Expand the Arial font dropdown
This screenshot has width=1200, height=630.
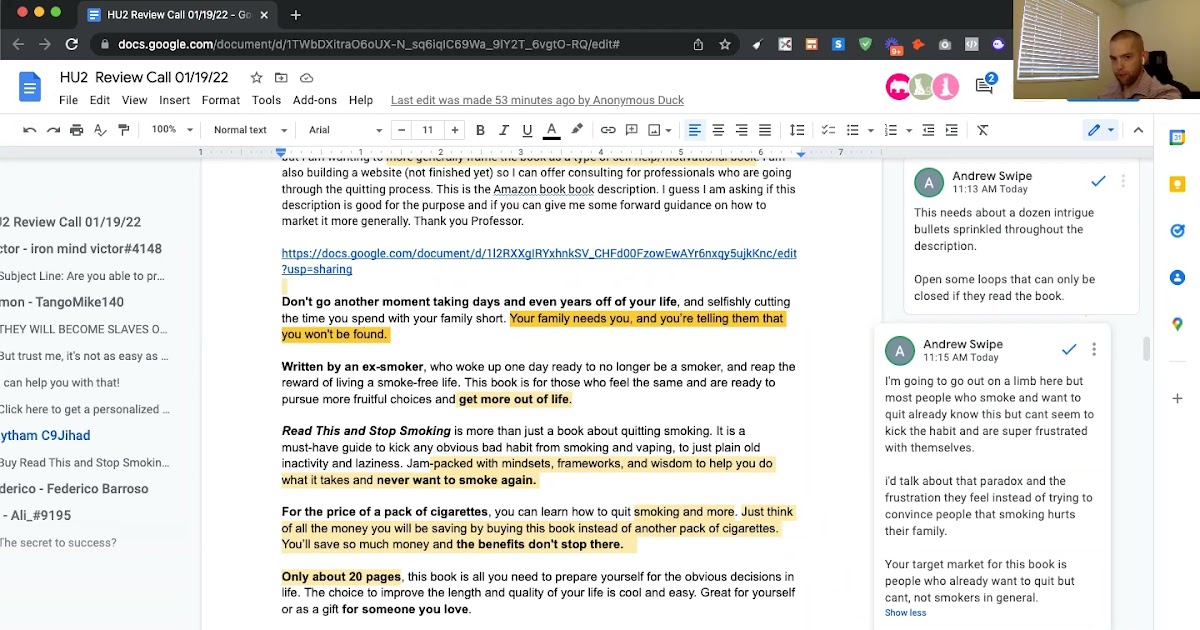[345, 130]
